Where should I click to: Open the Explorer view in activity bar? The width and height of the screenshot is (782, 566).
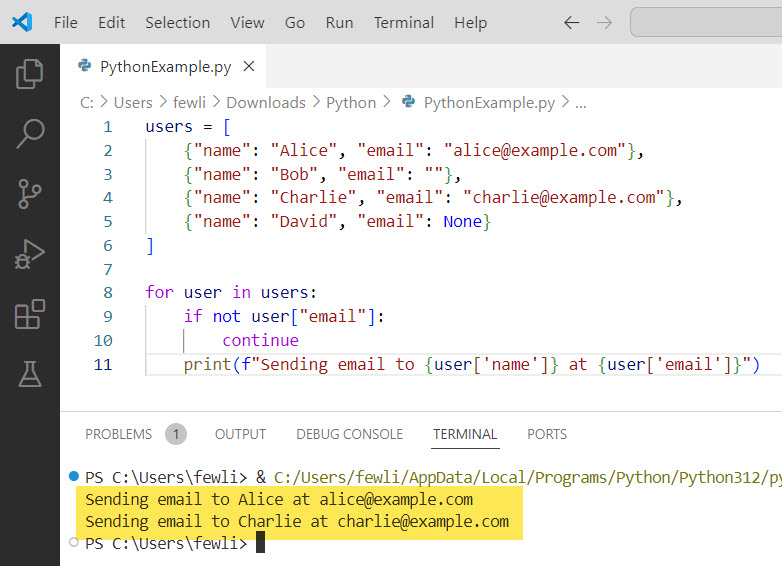pos(30,74)
